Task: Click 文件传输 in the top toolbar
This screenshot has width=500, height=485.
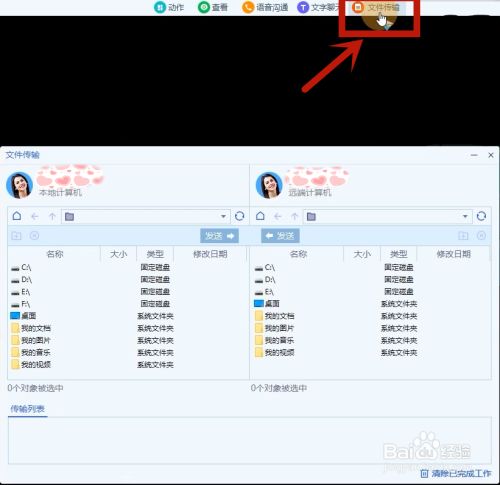Action: tap(376, 7)
